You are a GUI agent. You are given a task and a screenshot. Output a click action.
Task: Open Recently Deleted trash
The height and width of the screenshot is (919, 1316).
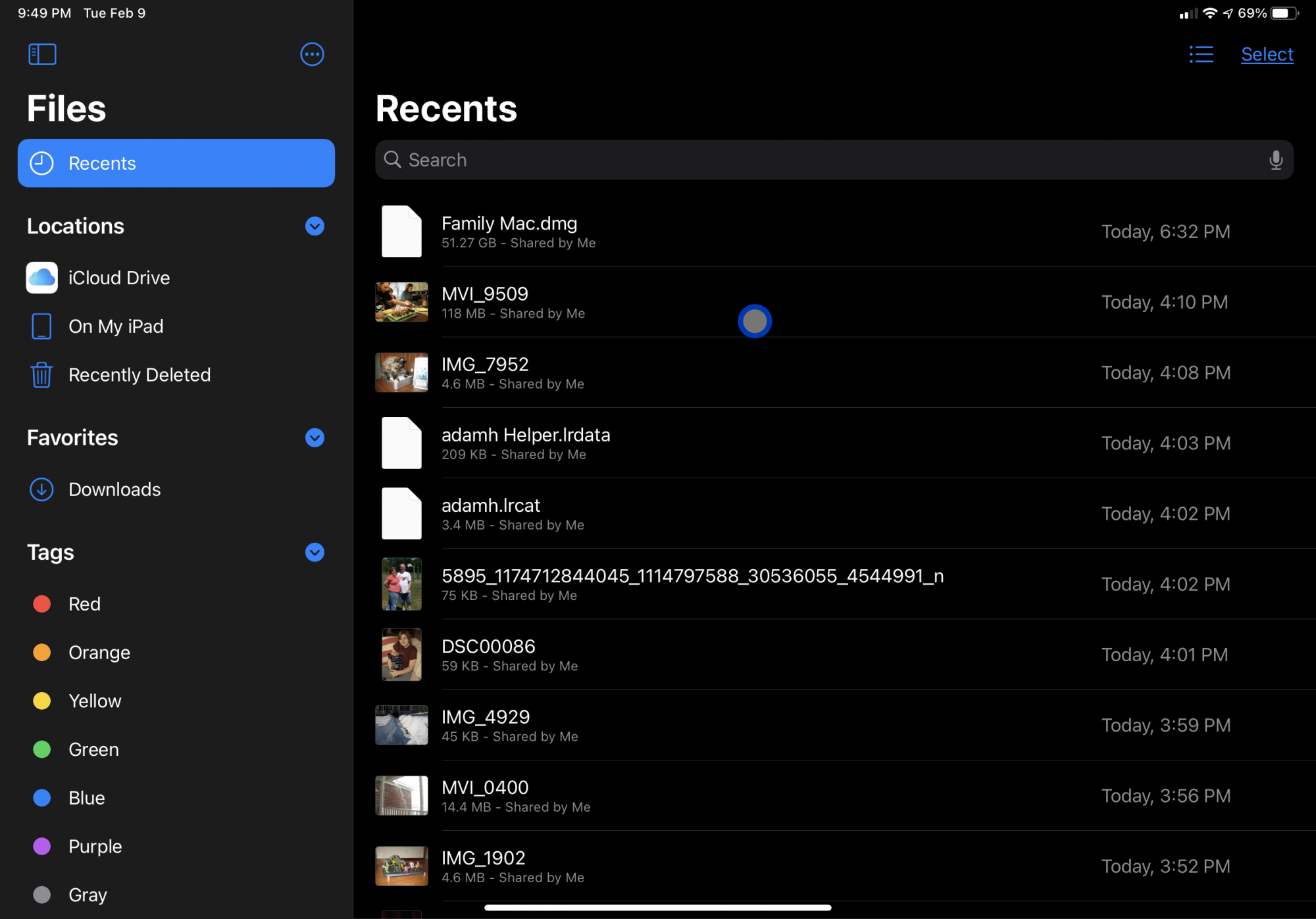pos(139,375)
